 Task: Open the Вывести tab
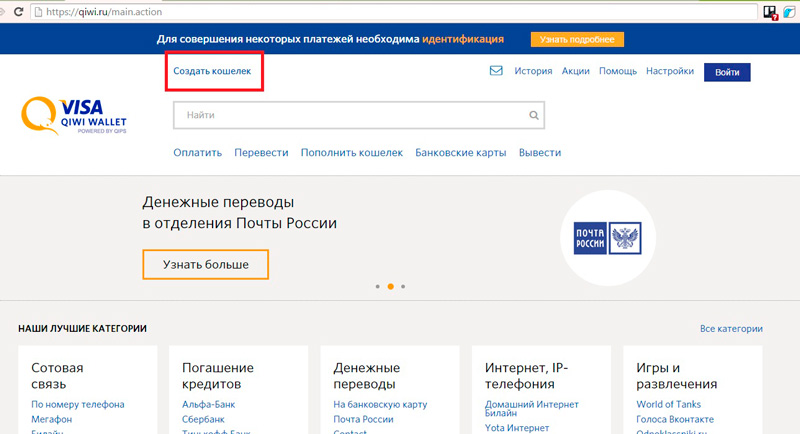(x=540, y=152)
